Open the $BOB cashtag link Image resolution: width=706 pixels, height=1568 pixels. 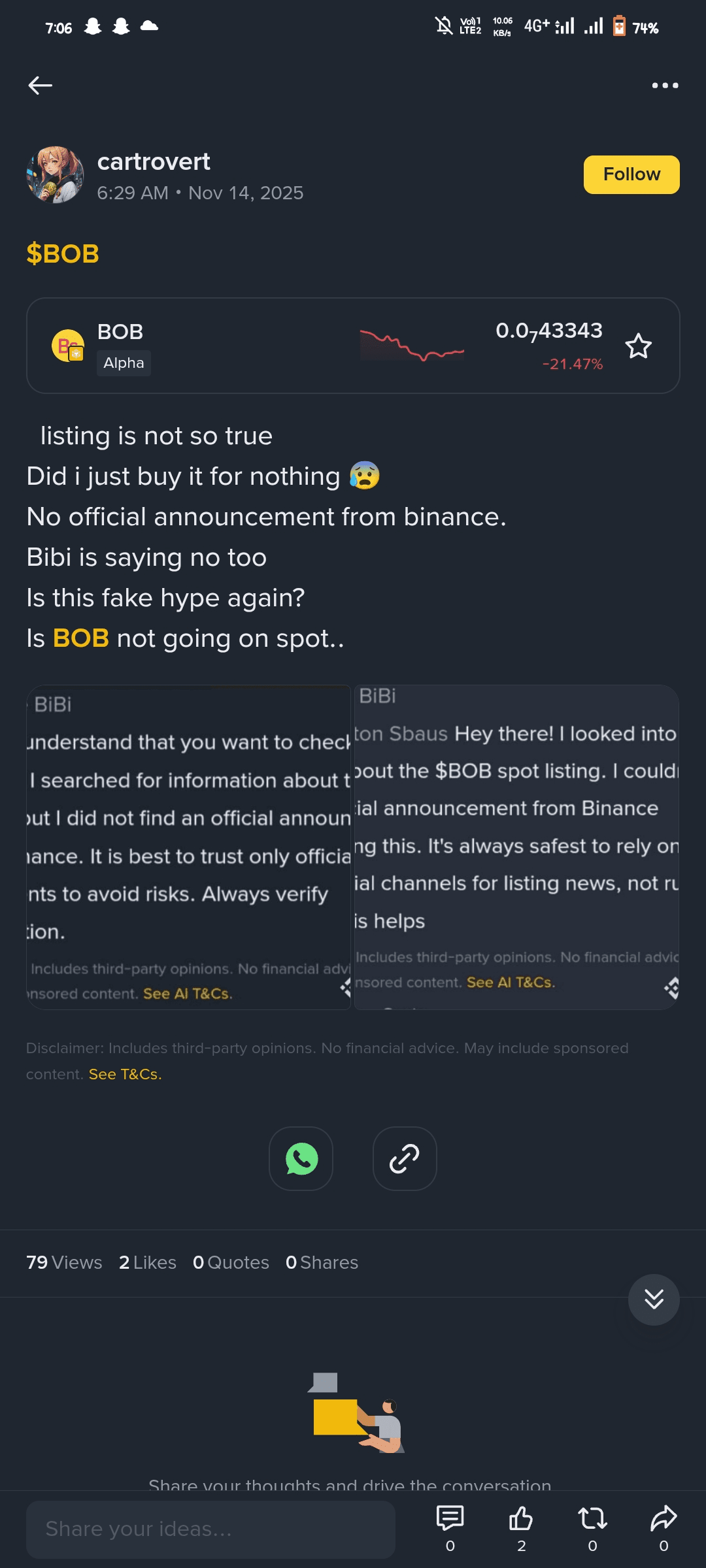tap(63, 253)
